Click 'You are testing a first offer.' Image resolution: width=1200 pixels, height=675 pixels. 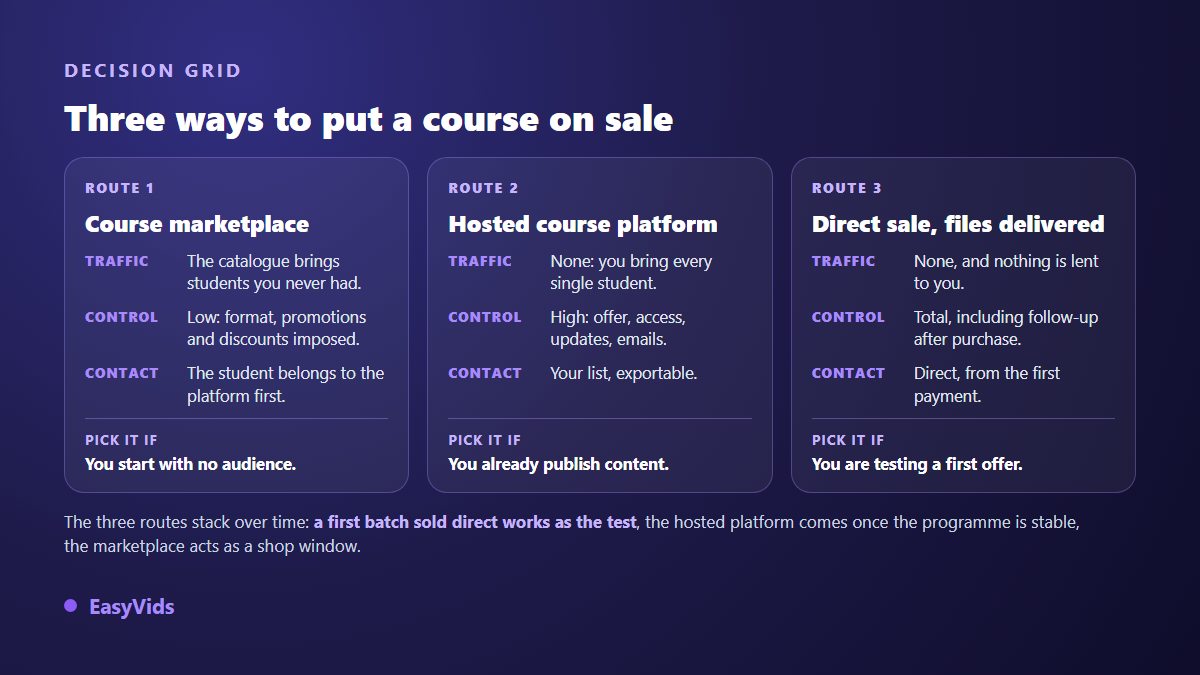coord(917,464)
